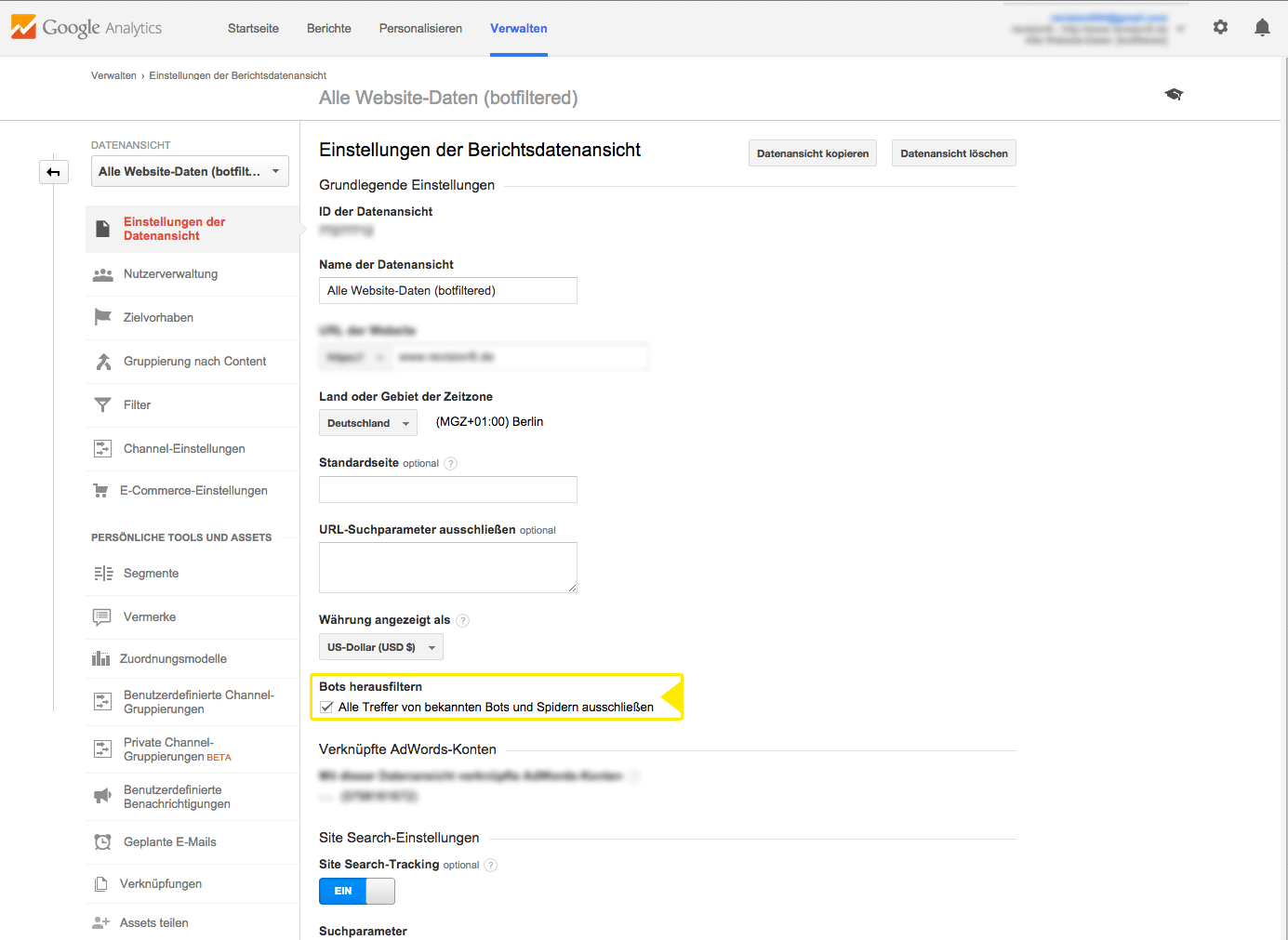This screenshot has width=1288, height=940.
Task: Click the Nutzerverwaltung people icon
Action: [103, 274]
